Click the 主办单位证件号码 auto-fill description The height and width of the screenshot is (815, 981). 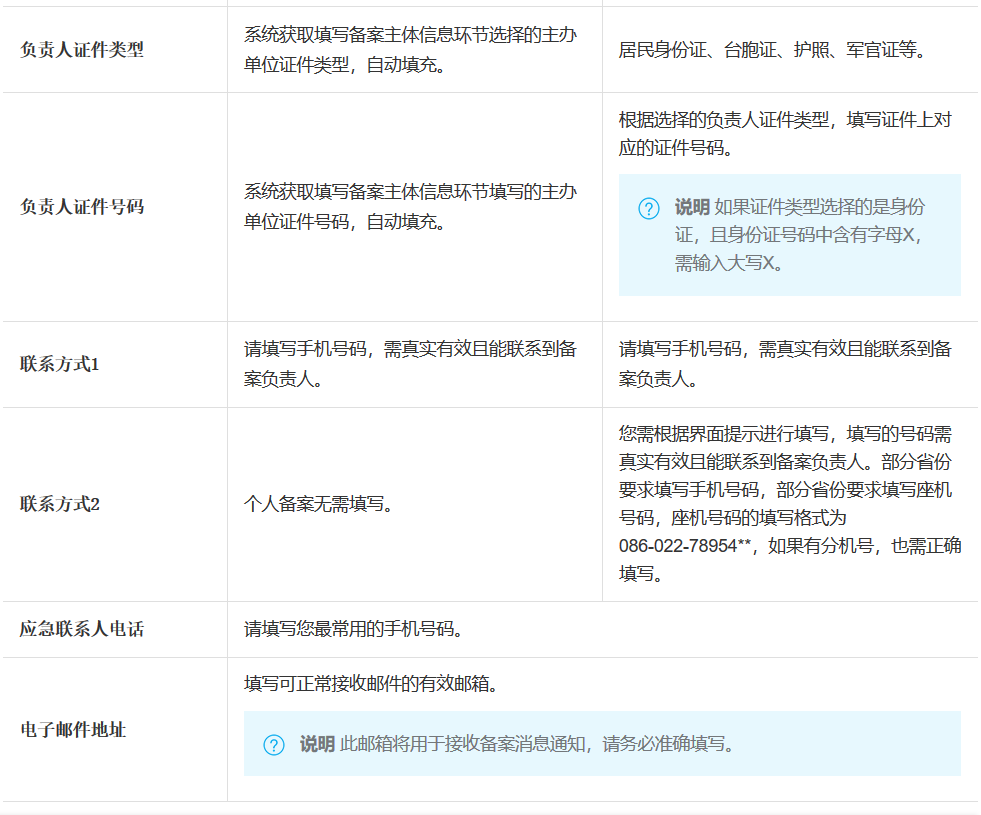tap(410, 206)
